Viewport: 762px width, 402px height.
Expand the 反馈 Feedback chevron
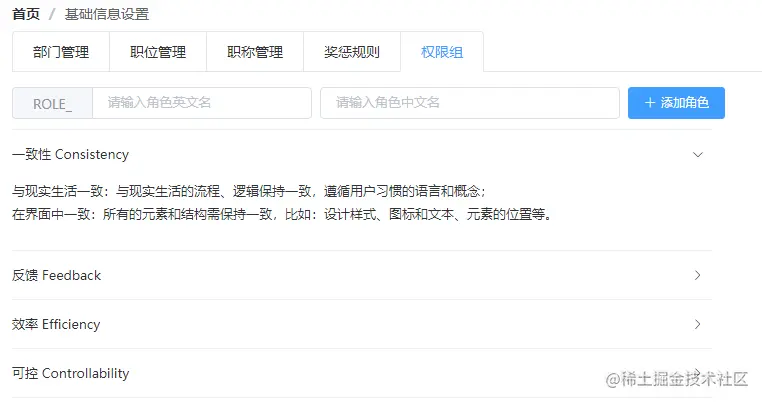[x=698, y=275]
